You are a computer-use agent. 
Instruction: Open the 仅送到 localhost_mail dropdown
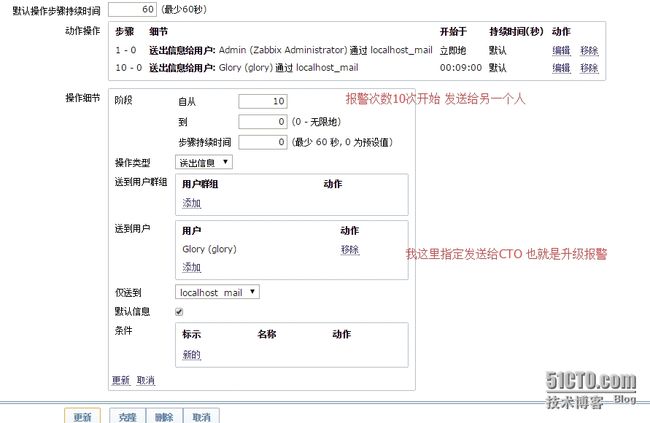pos(217,292)
